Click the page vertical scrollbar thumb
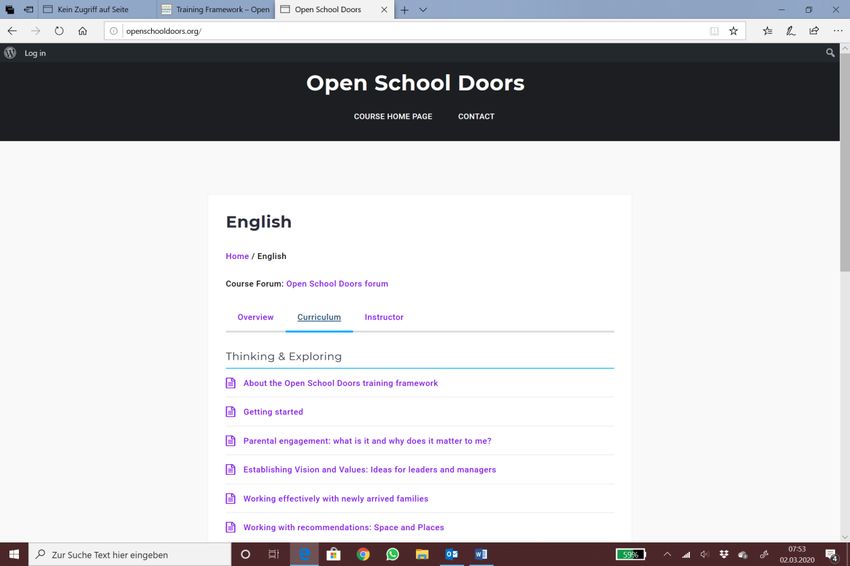Viewport: 850px width, 566px height. (x=845, y=163)
